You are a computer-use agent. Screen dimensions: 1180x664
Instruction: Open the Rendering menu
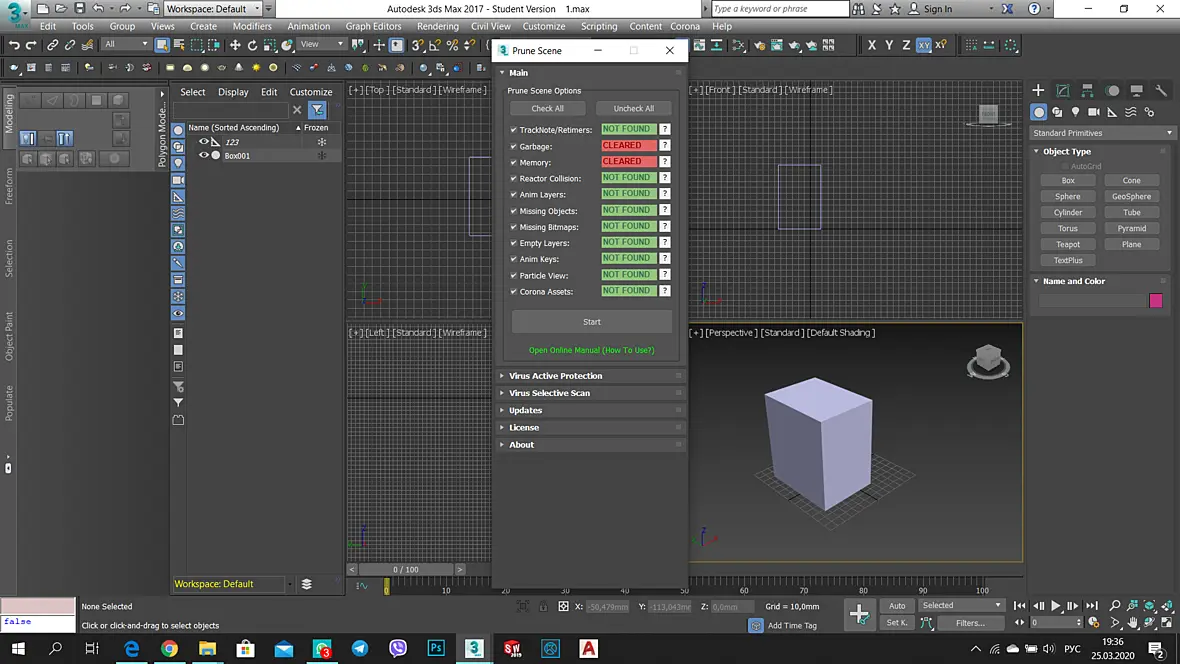point(437,26)
